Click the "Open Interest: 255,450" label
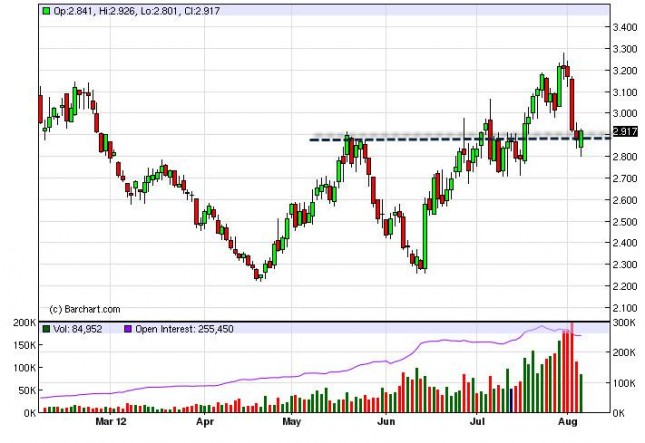 point(184,329)
